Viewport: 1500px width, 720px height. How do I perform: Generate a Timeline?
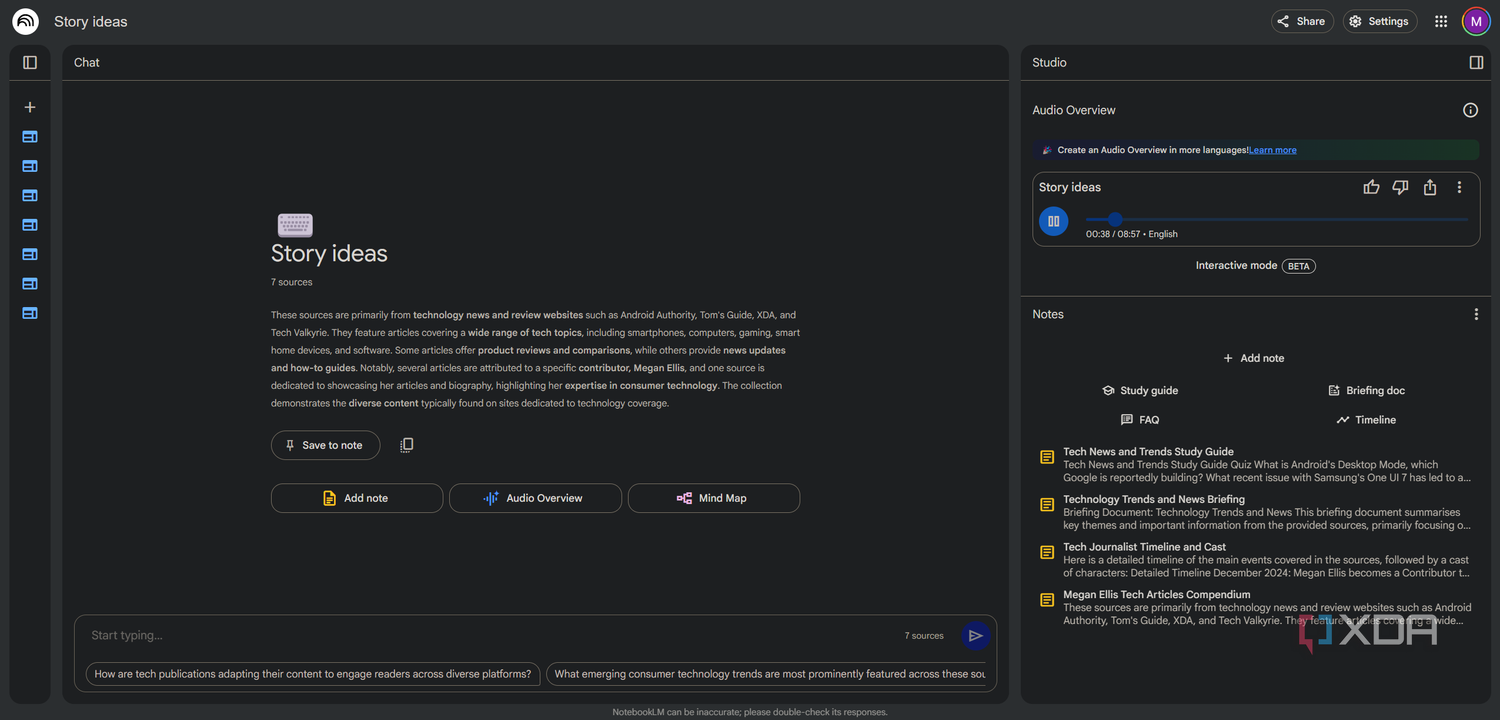point(1366,420)
